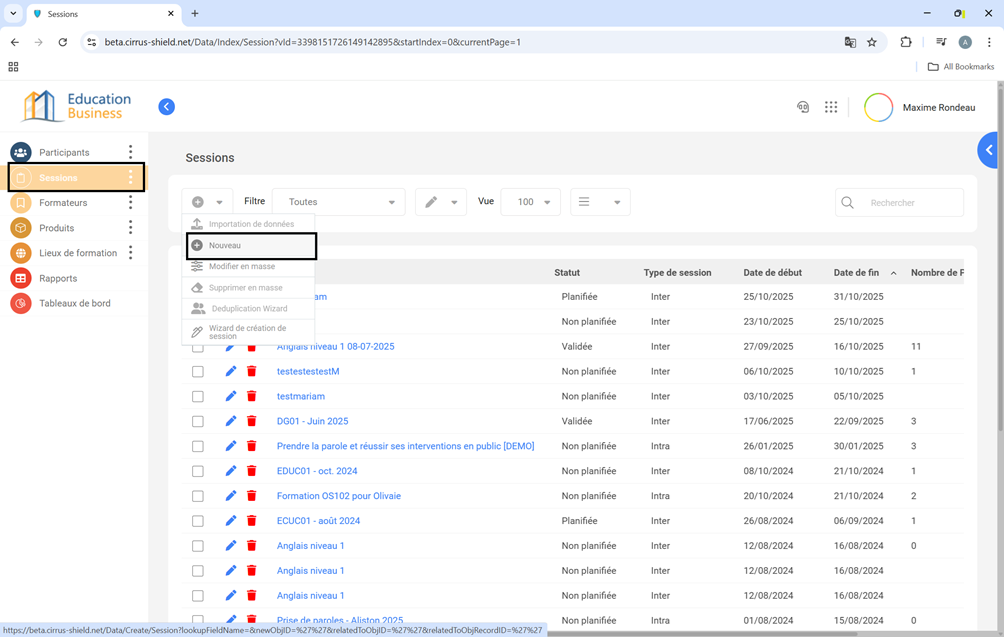Select checkbox for testestestestM row
This screenshot has width=1004, height=637.
(x=198, y=372)
